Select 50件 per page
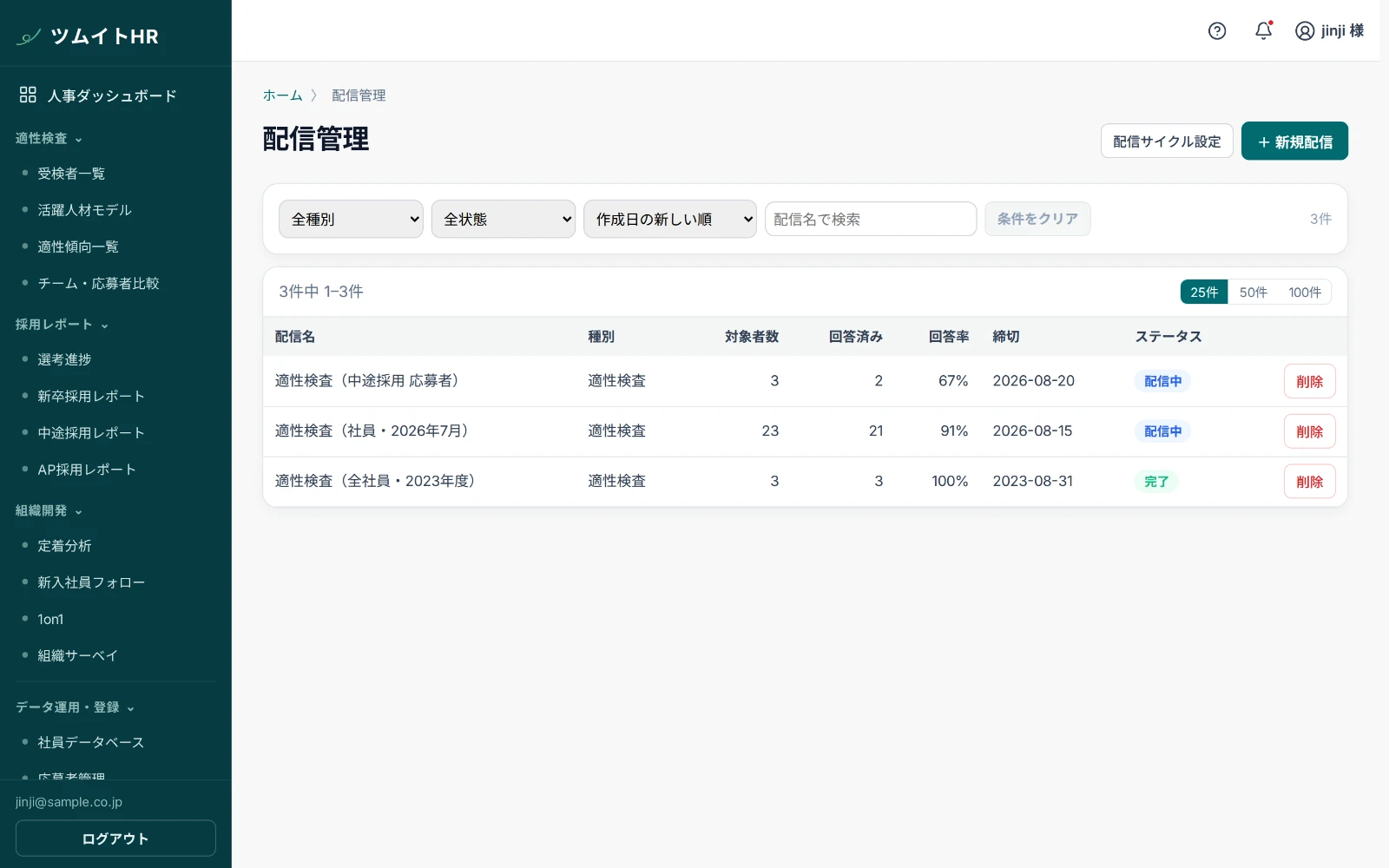 pos(1253,293)
